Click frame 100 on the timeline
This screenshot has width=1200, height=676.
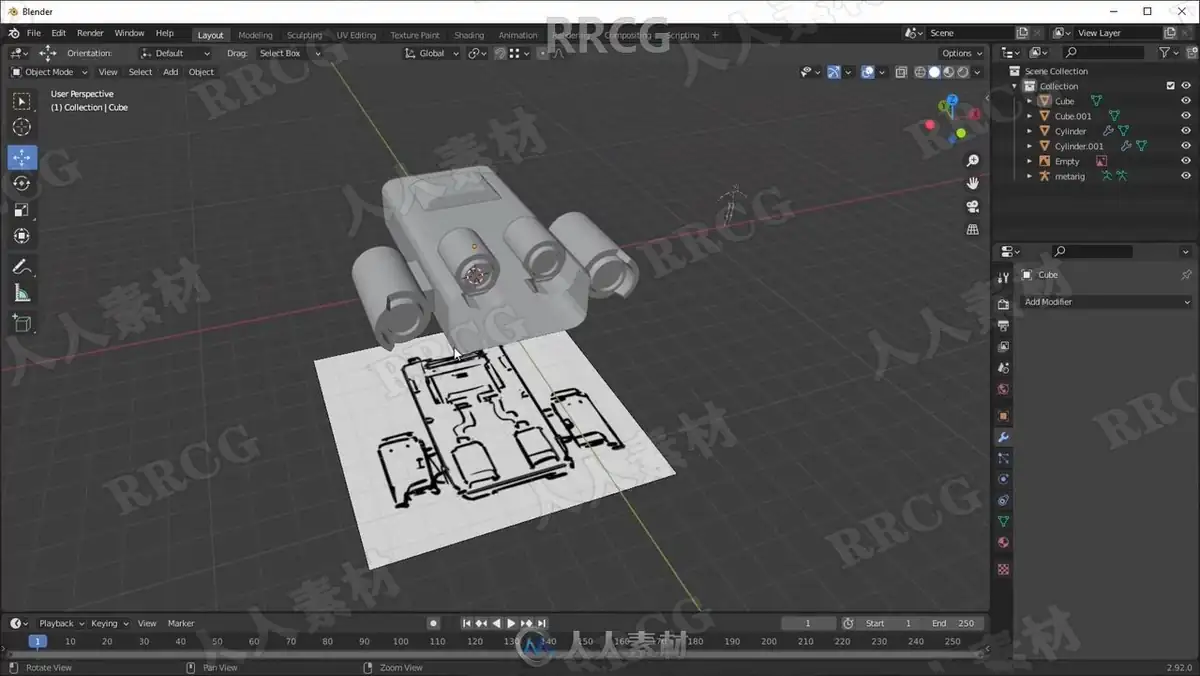pyautogui.click(x=400, y=641)
